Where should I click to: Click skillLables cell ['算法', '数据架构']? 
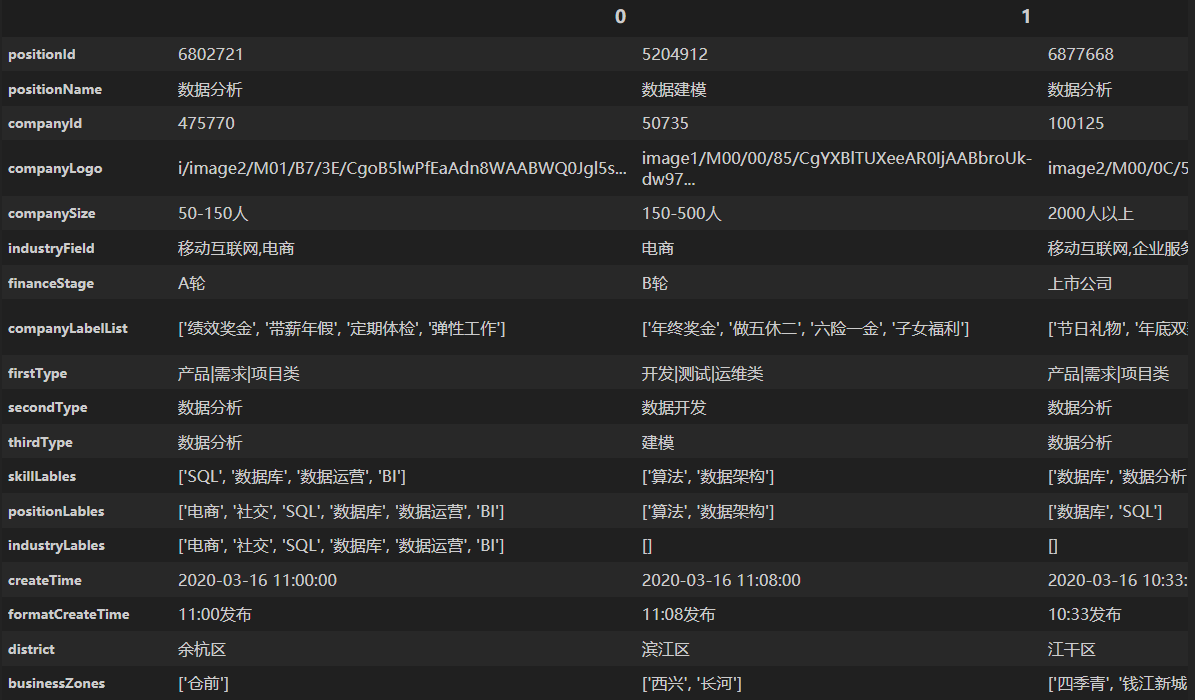[708, 477]
